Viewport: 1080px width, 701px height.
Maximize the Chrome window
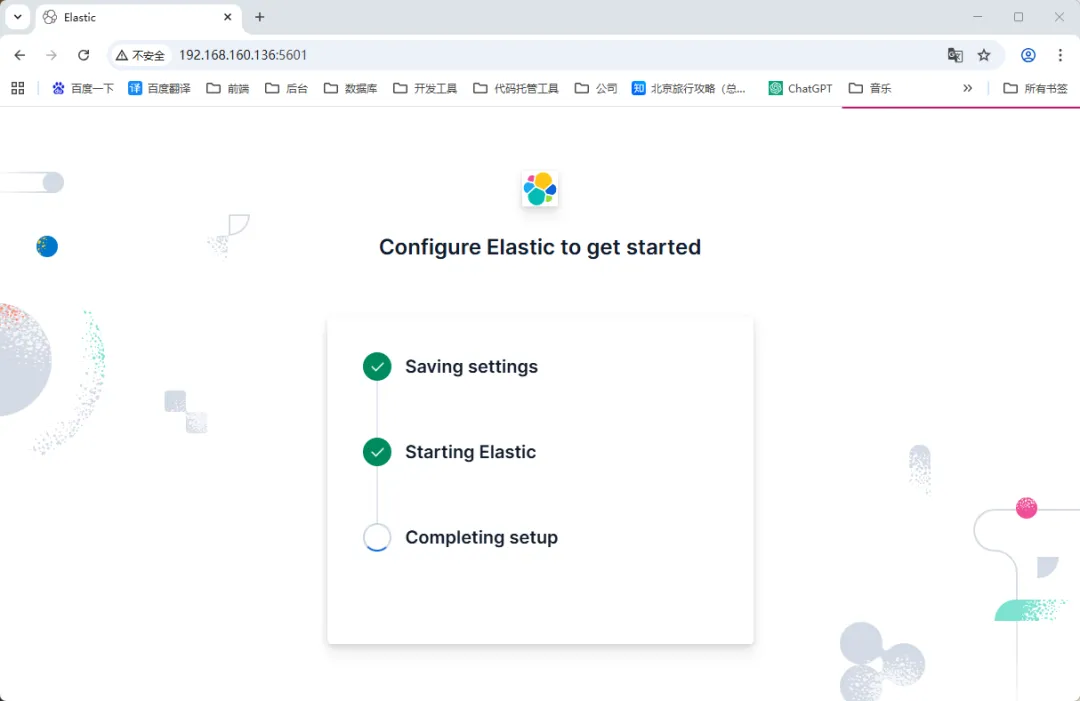1018,17
